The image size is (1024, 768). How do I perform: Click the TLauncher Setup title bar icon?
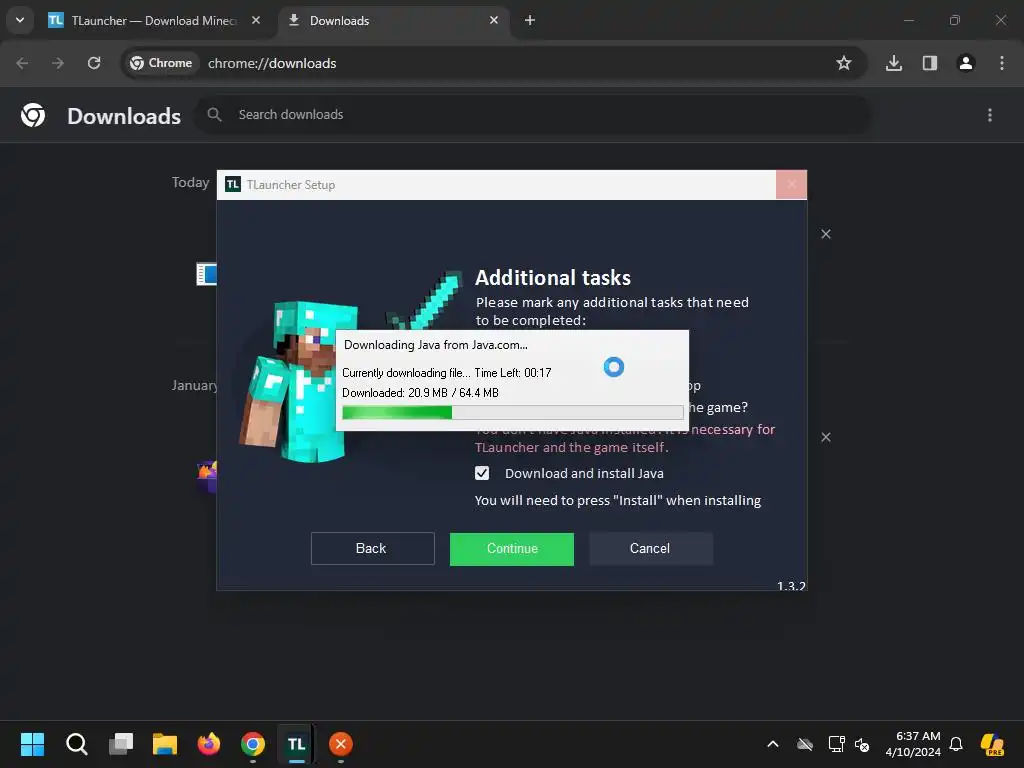pos(232,185)
